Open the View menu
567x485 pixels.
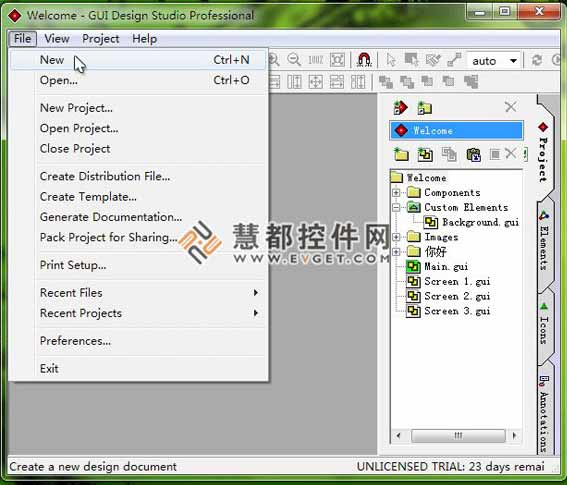pyautogui.click(x=57, y=38)
